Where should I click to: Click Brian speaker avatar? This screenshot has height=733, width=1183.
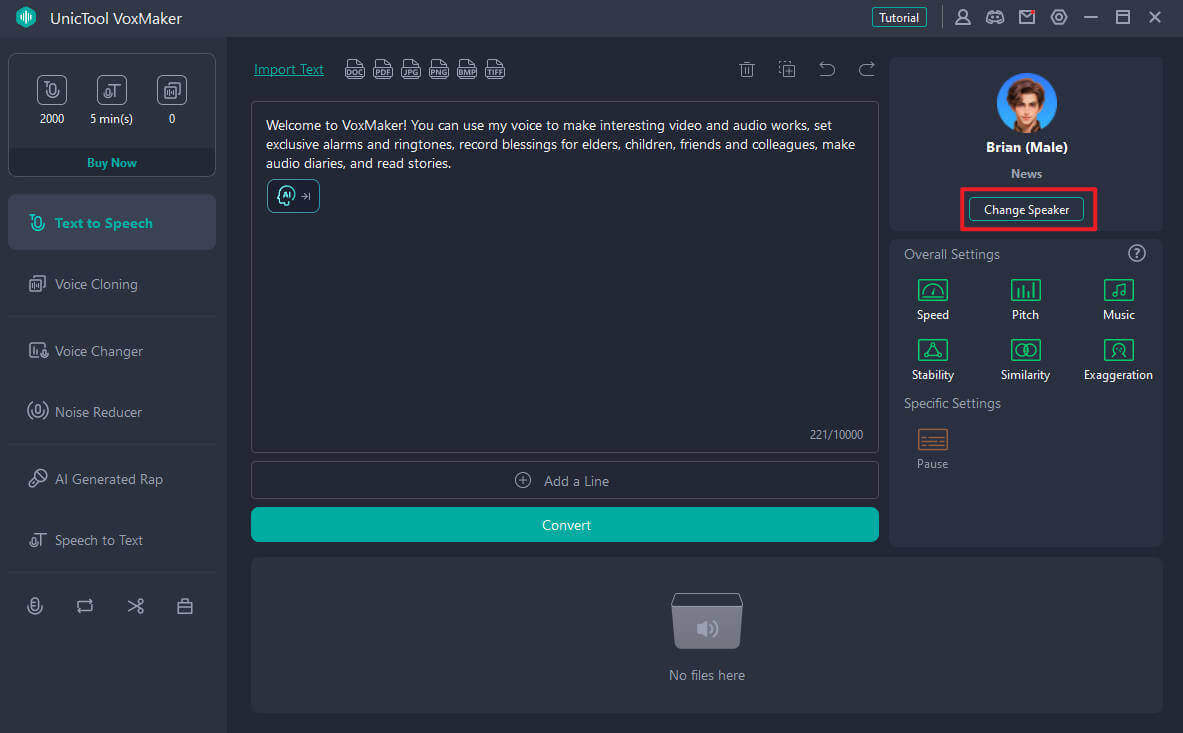[x=1026, y=103]
